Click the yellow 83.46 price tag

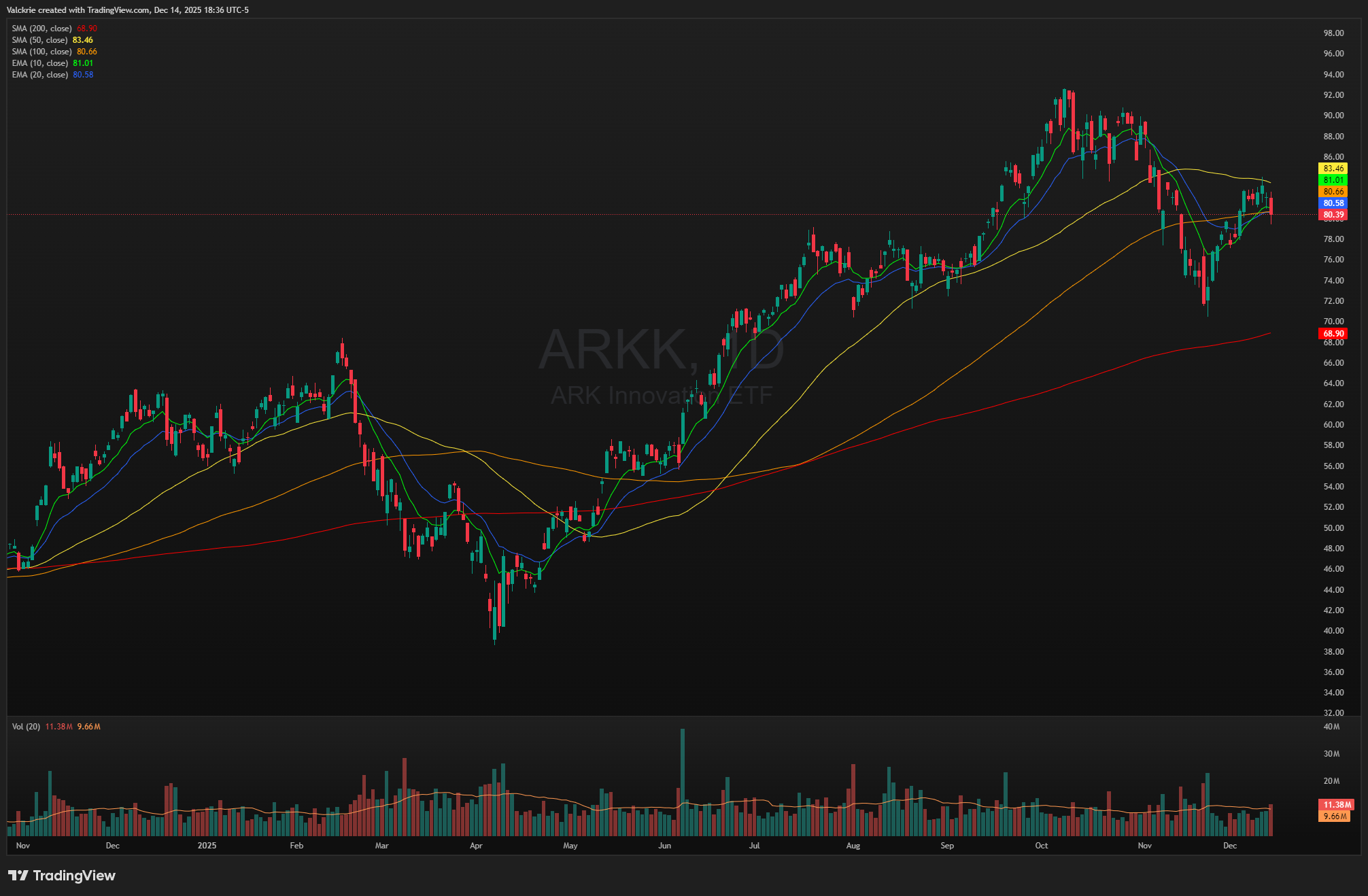[x=1333, y=169]
